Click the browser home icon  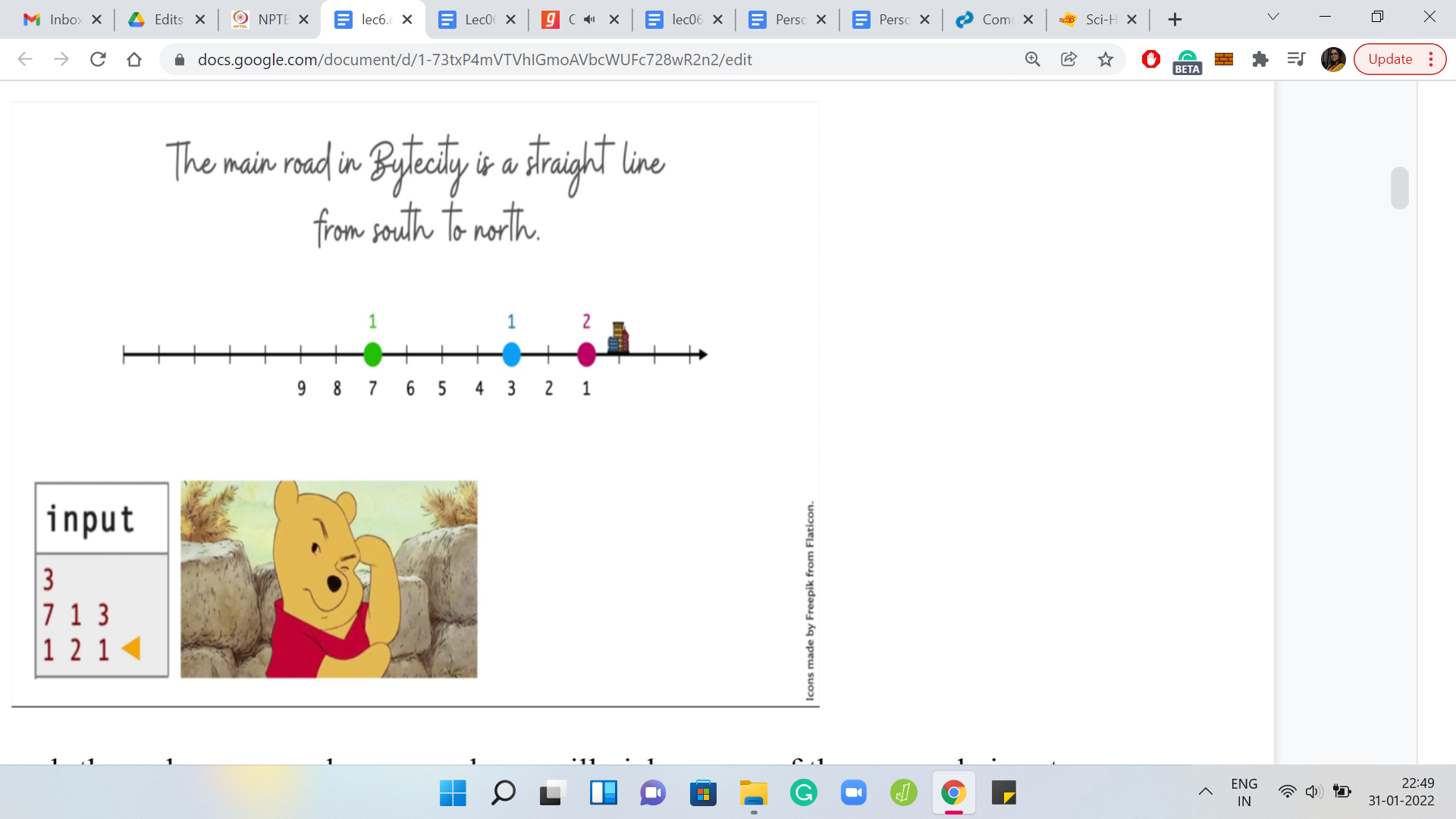point(134,59)
